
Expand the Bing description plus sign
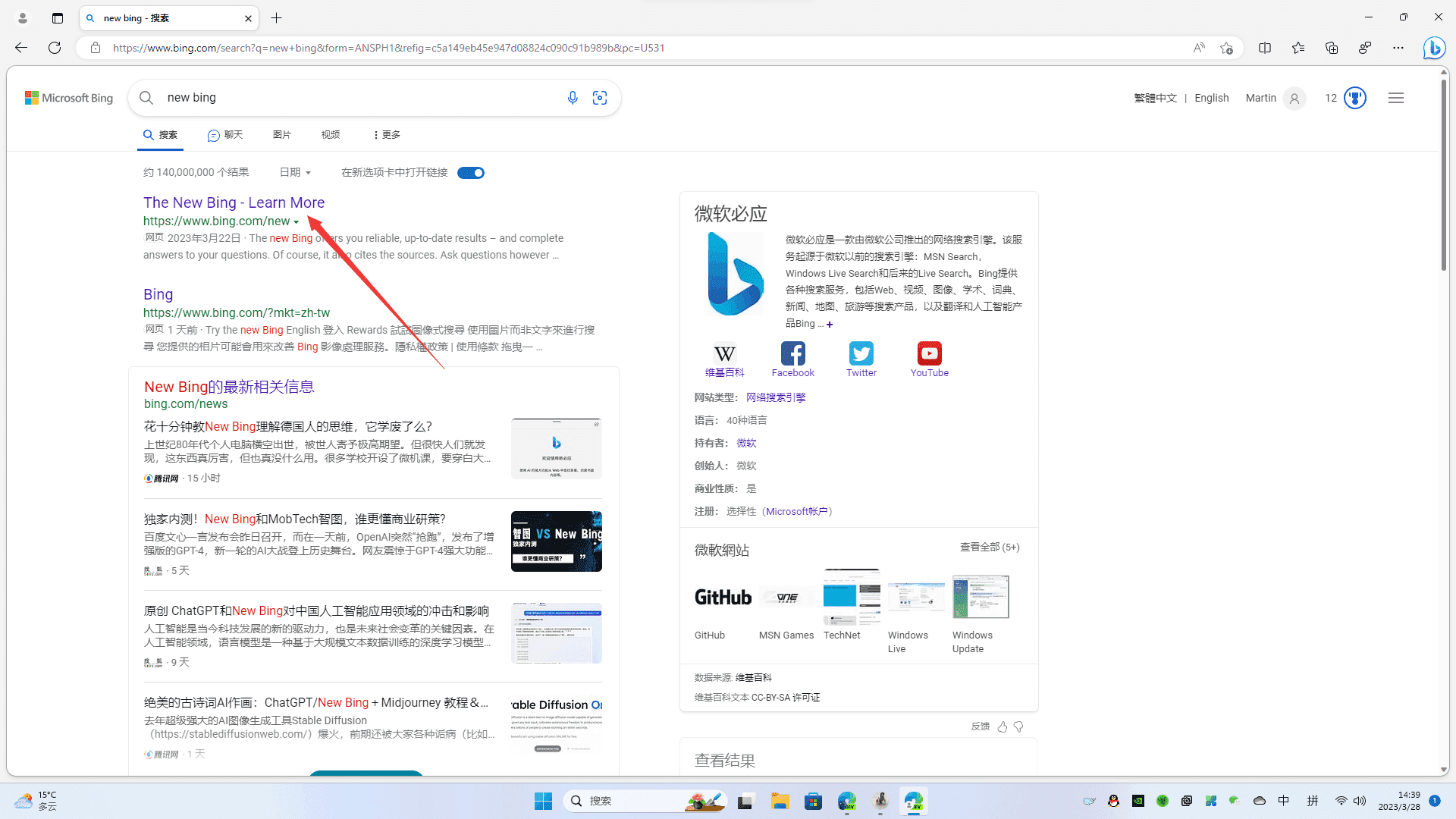[x=830, y=325]
